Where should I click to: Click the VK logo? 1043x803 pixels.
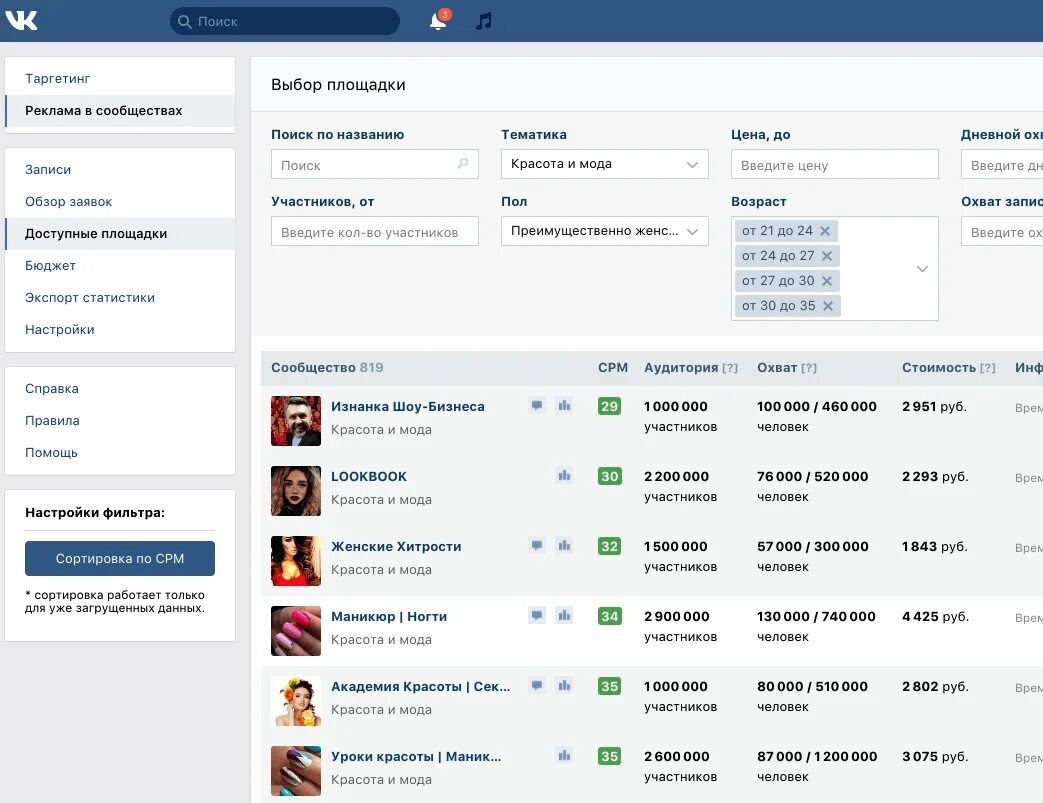tap(21, 21)
